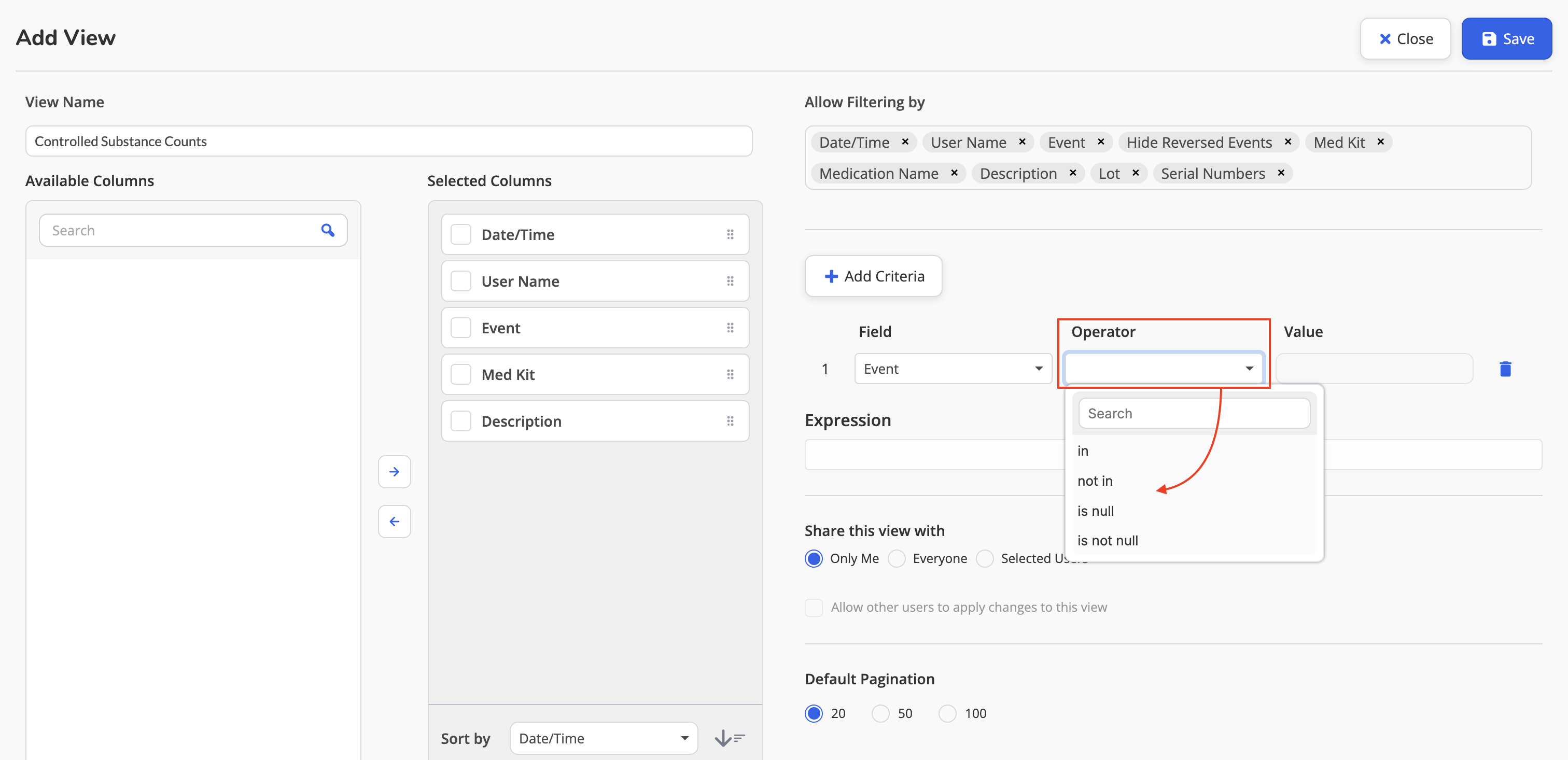
Task: Check the User Name column checkbox
Action: [461, 281]
